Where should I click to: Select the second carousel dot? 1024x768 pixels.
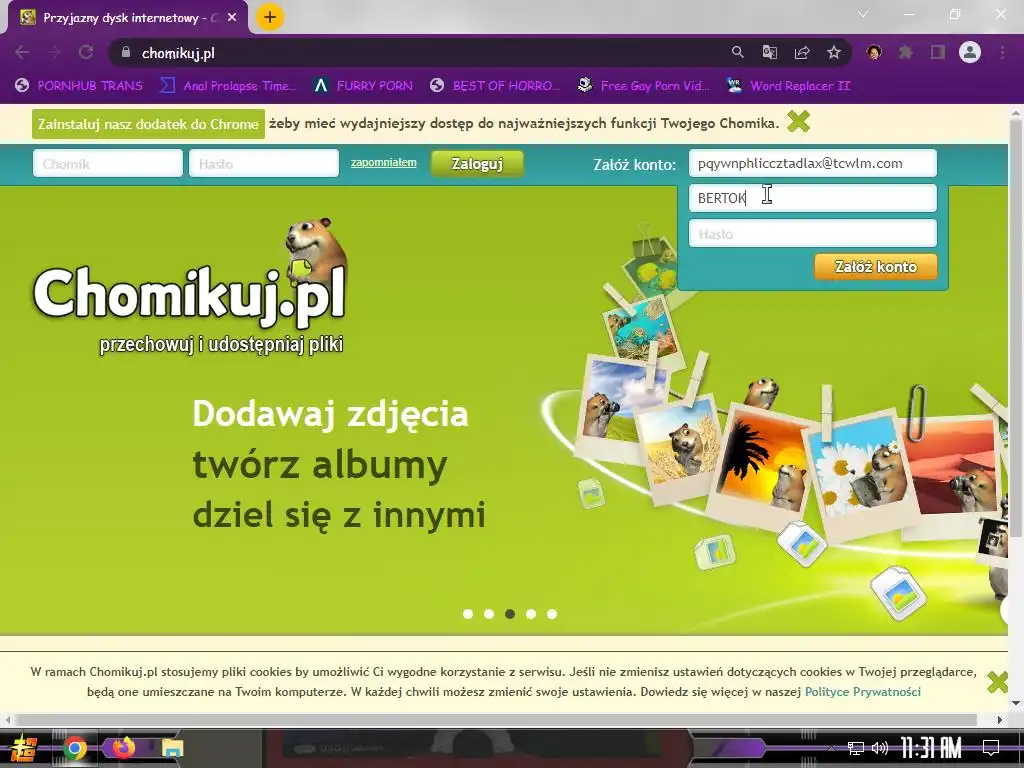488,614
